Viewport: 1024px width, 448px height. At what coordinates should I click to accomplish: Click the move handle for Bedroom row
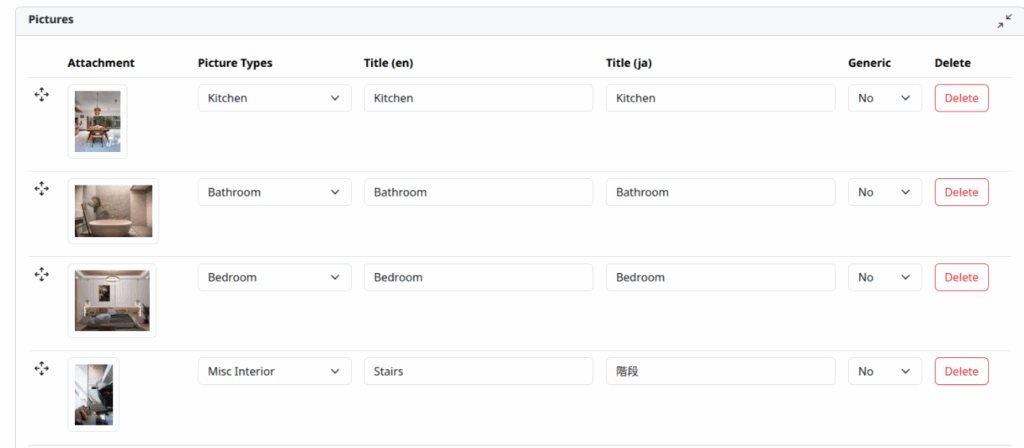pyautogui.click(x=42, y=273)
